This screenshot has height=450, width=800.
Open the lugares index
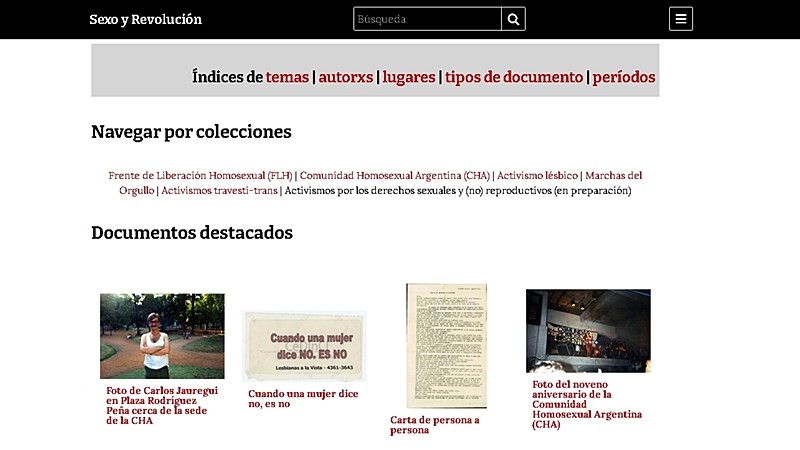pos(409,77)
